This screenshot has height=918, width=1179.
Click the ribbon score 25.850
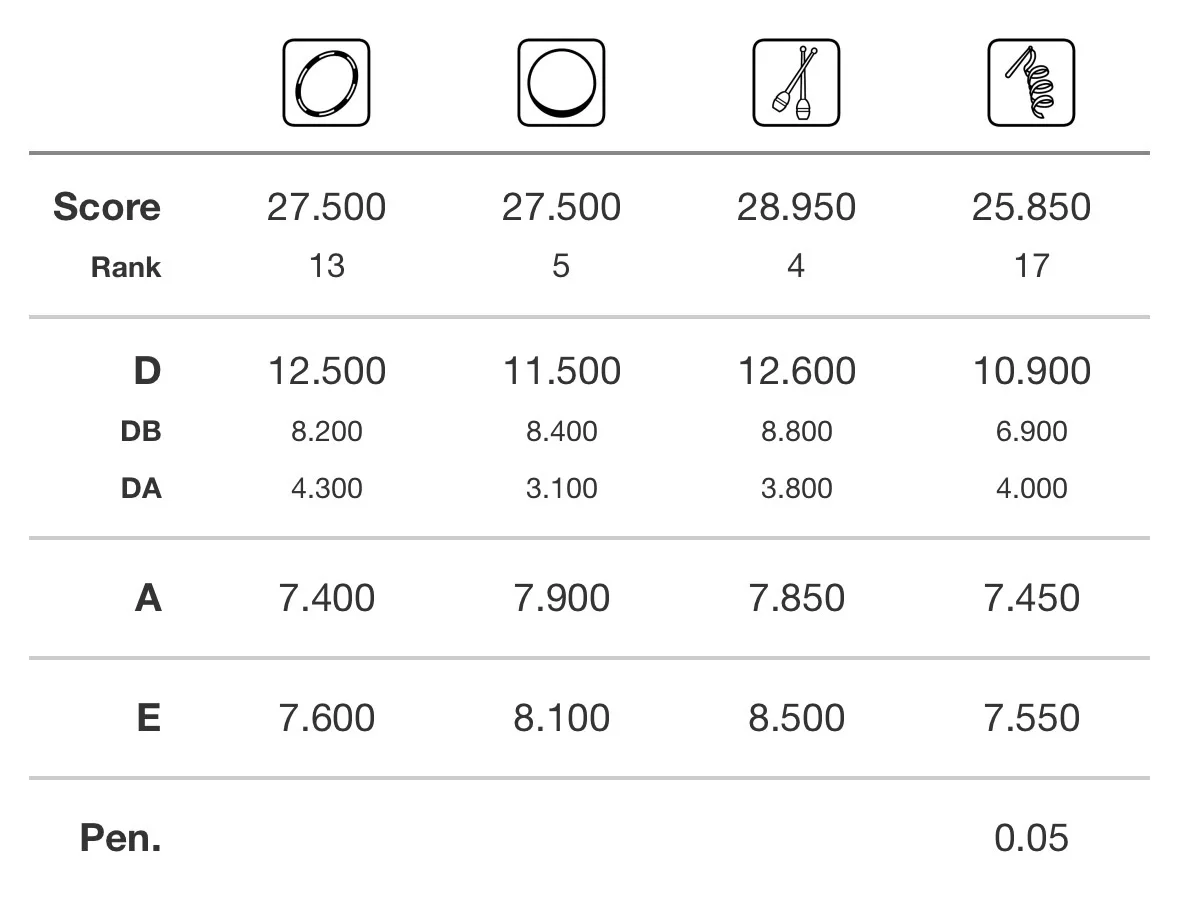1031,207
